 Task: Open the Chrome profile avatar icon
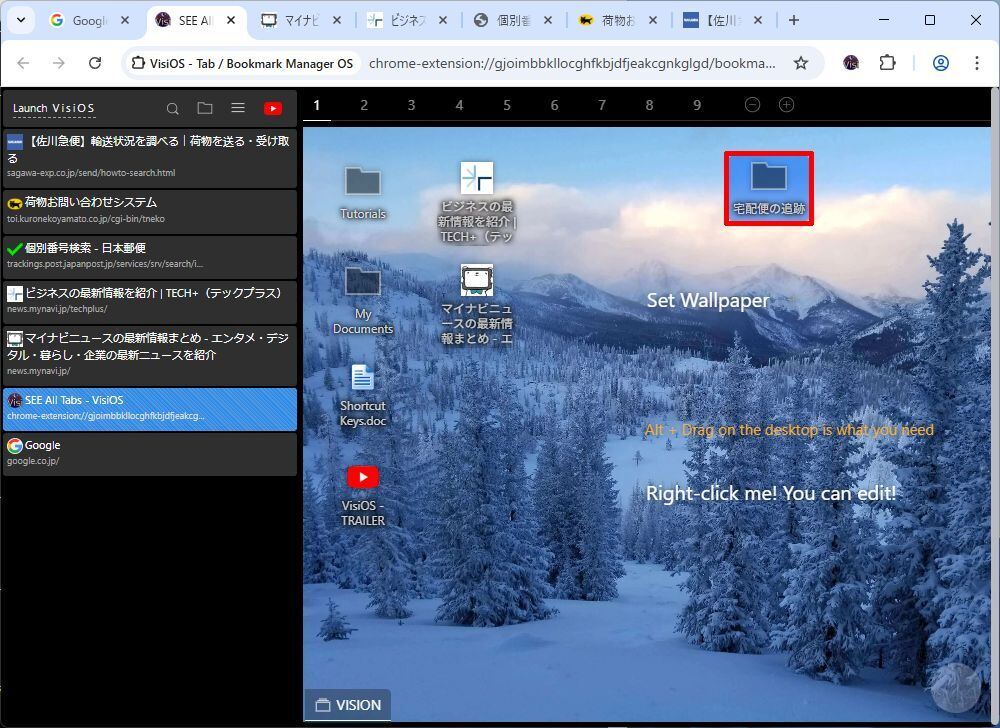coord(941,62)
